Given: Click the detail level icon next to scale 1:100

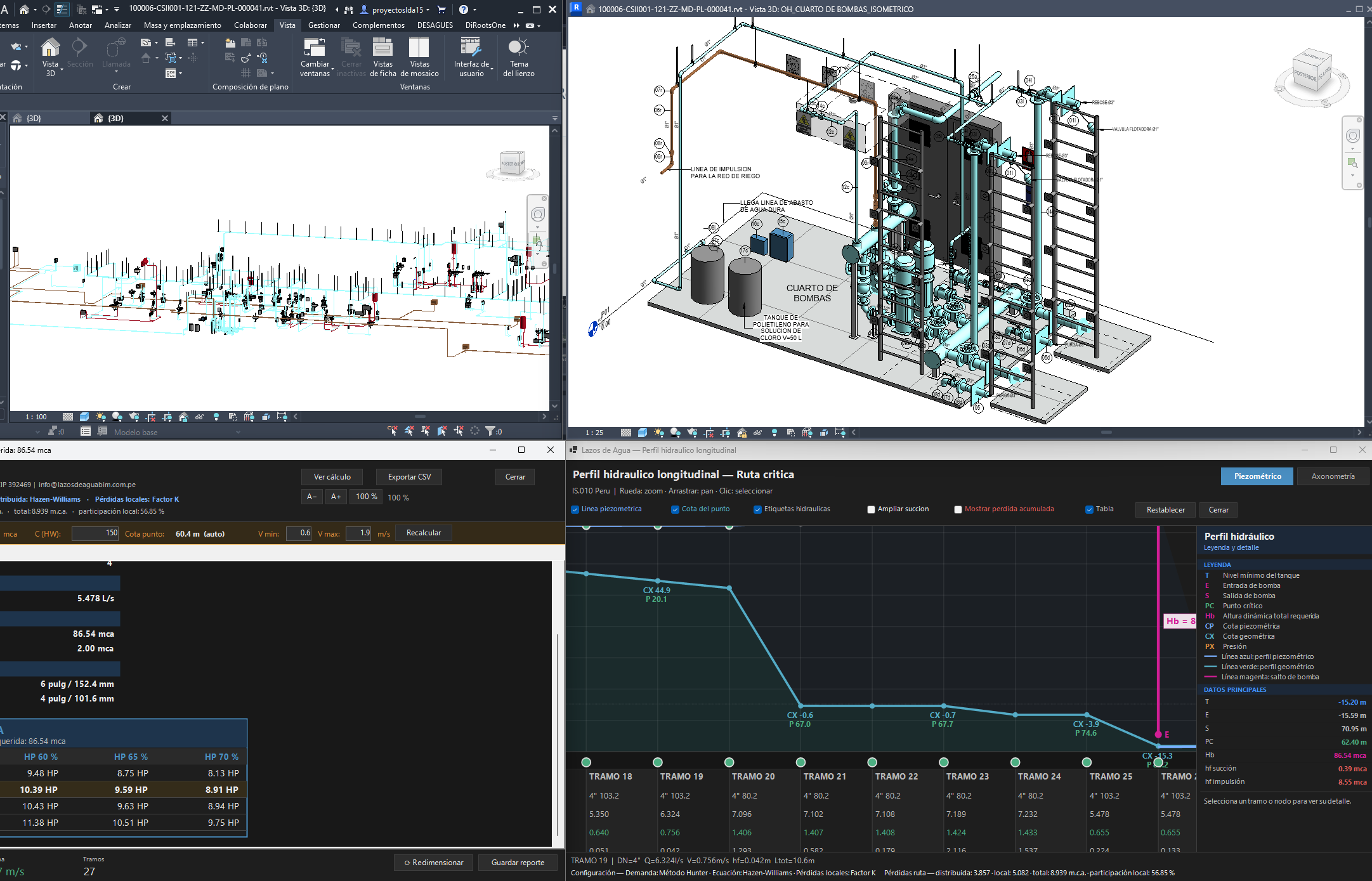Looking at the screenshot, I should (x=68, y=417).
